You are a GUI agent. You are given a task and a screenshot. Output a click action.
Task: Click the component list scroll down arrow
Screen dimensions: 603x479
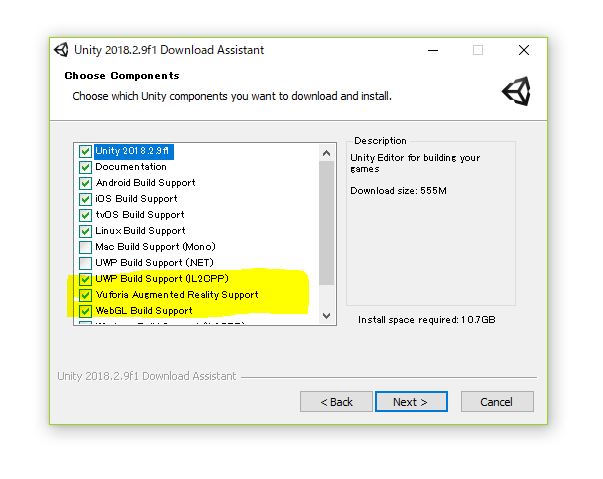pyautogui.click(x=326, y=316)
